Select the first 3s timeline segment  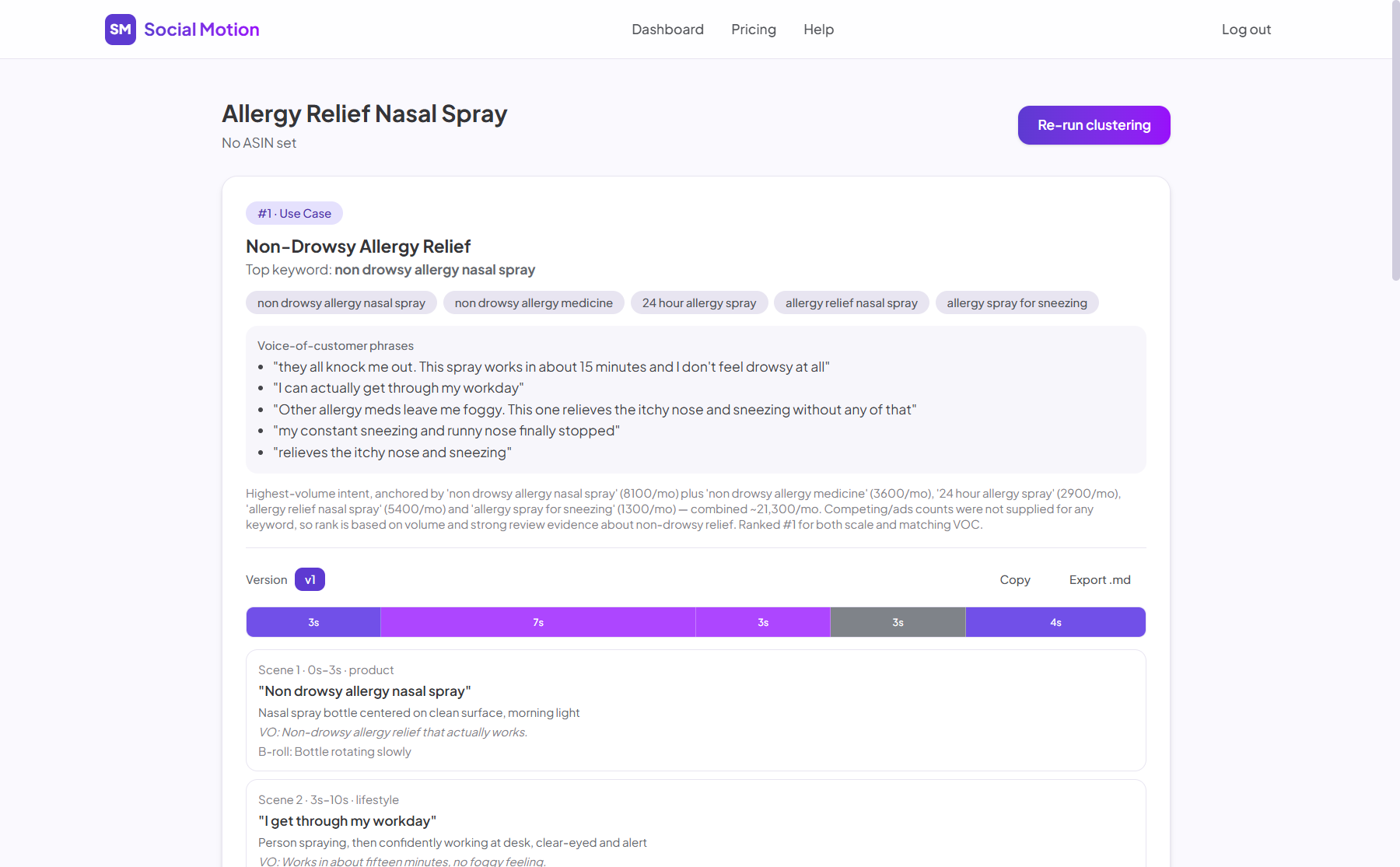(313, 622)
